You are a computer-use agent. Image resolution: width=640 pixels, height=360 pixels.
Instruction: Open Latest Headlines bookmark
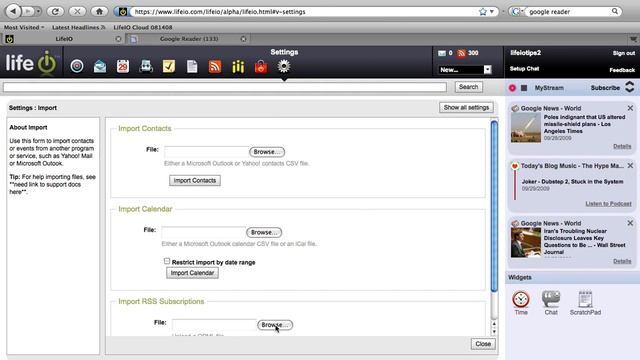pyautogui.click(x=78, y=27)
